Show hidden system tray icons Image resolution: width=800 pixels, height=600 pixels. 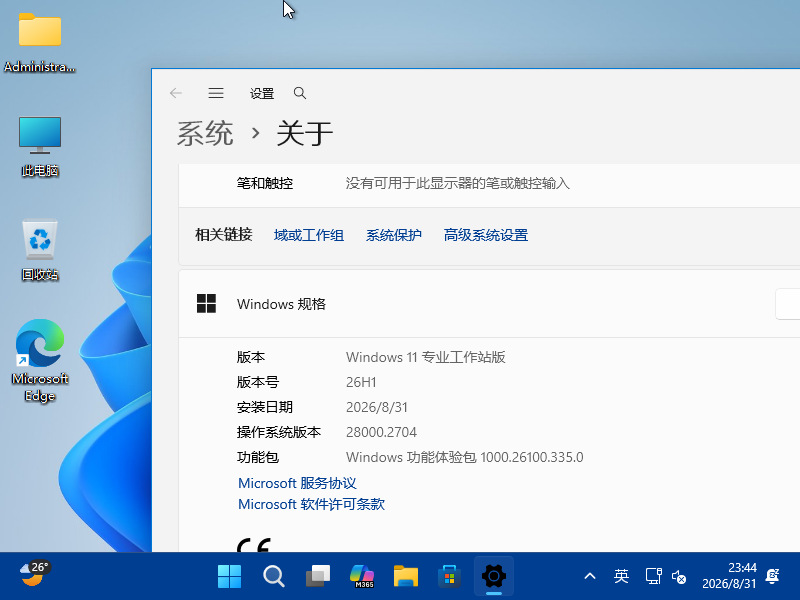click(x=590, y=577)
